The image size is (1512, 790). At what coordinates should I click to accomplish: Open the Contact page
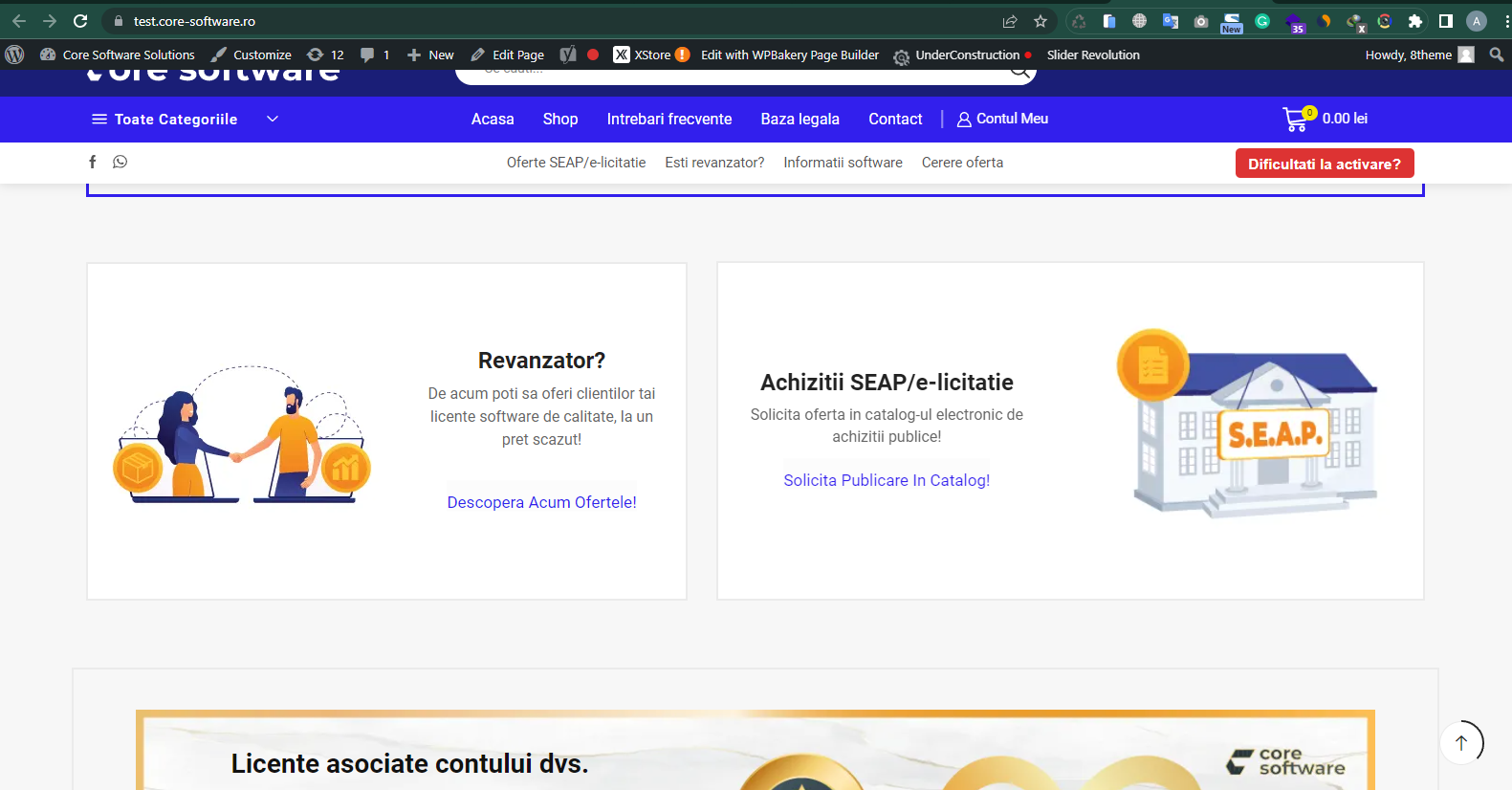click(895, 120)
